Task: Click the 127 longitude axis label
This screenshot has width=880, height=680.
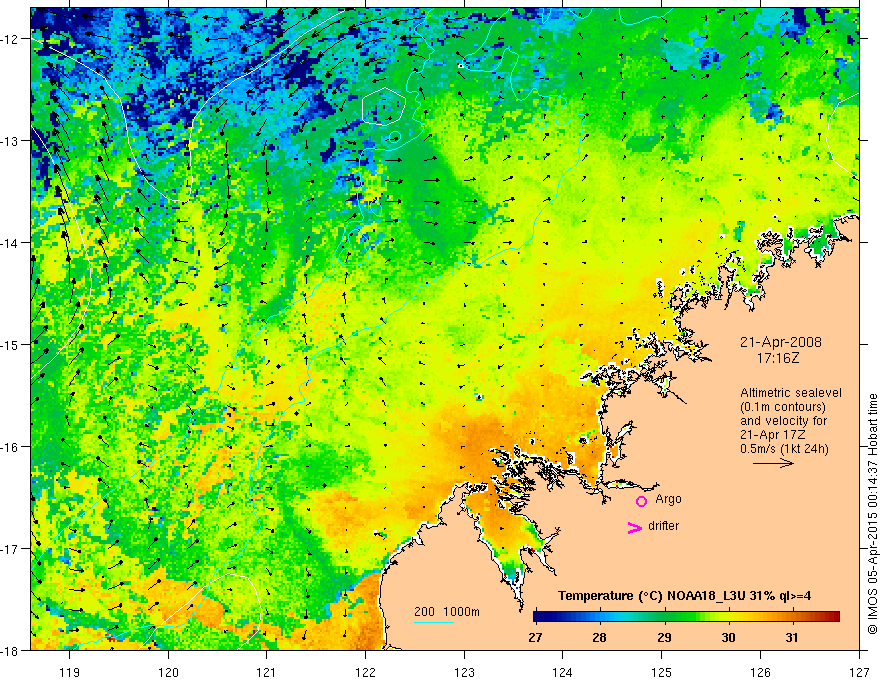Action: 859,672
